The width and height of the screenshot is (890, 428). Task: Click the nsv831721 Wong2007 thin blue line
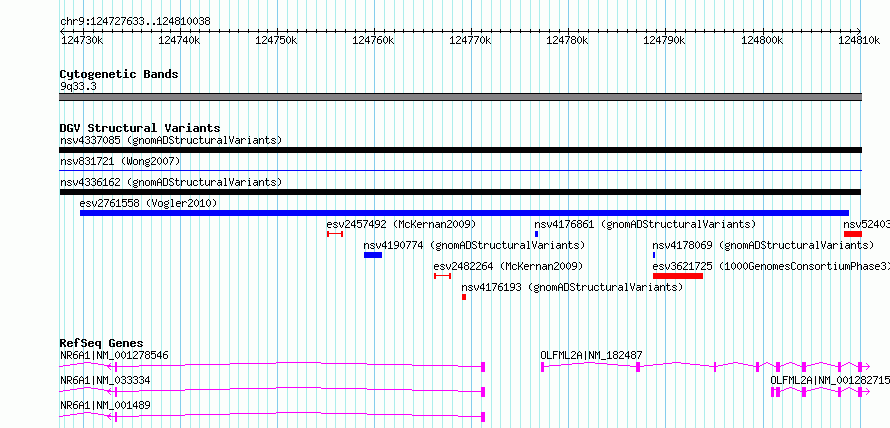(460, 170)
